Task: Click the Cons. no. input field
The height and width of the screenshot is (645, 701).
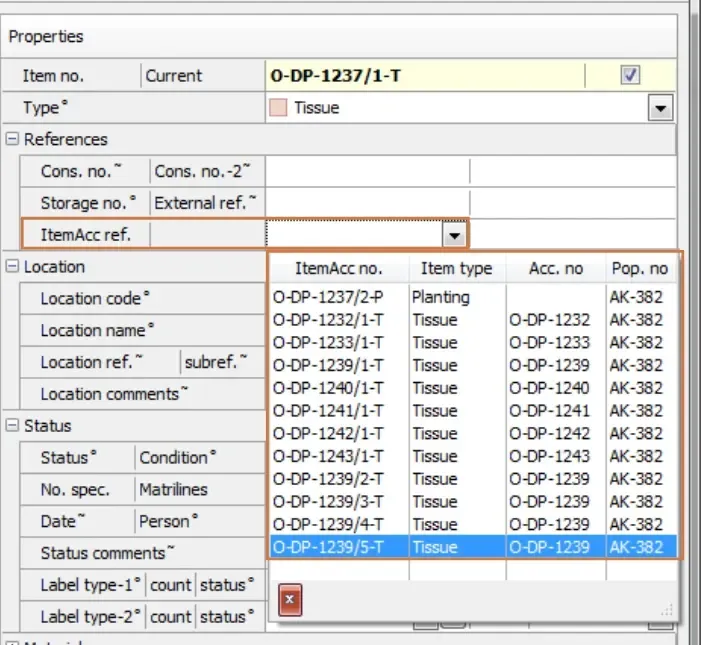Action: [x=367, y=171]
